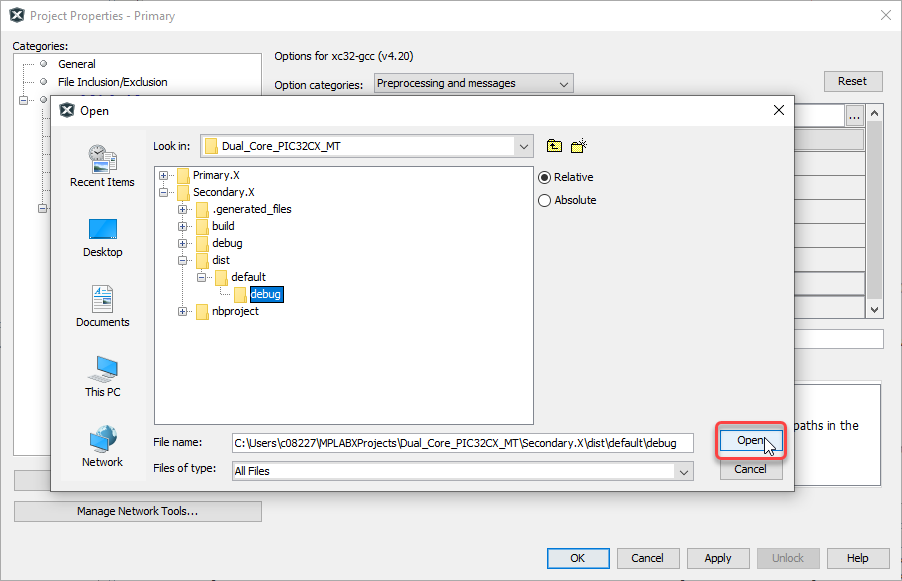
Task: Open Manage Network Tools
Action: point(137,511)
